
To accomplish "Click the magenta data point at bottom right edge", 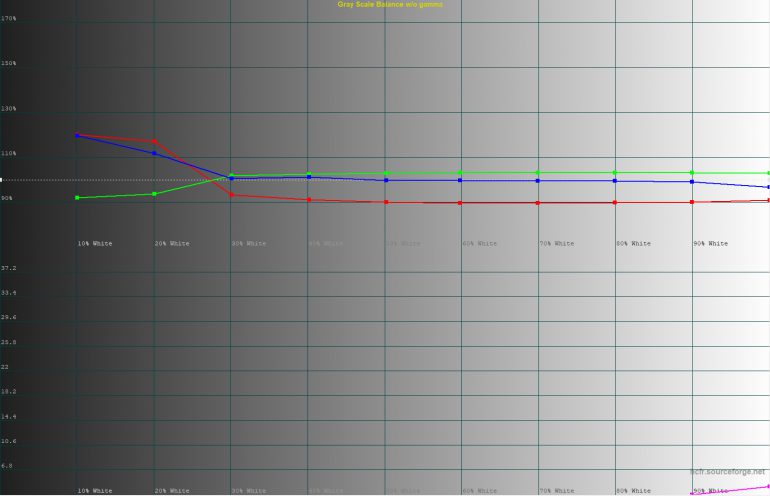I will 767,487.
